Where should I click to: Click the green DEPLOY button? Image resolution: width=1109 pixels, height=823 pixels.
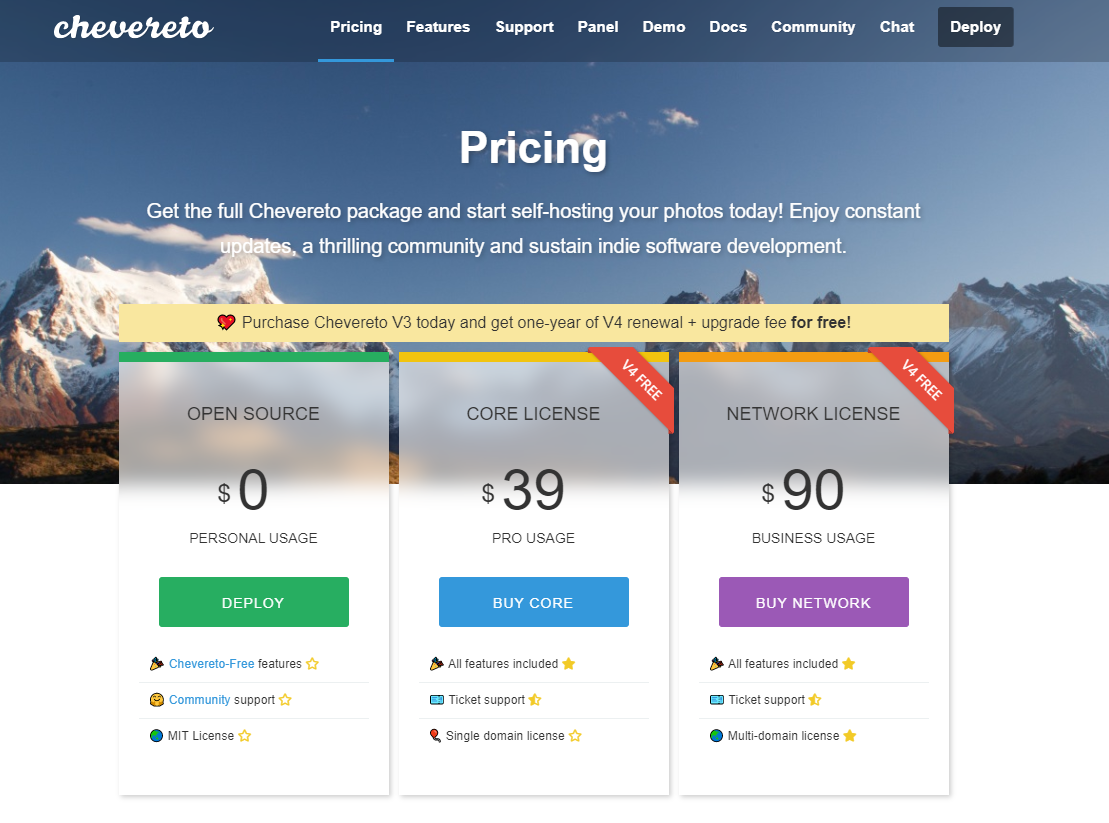254,602
